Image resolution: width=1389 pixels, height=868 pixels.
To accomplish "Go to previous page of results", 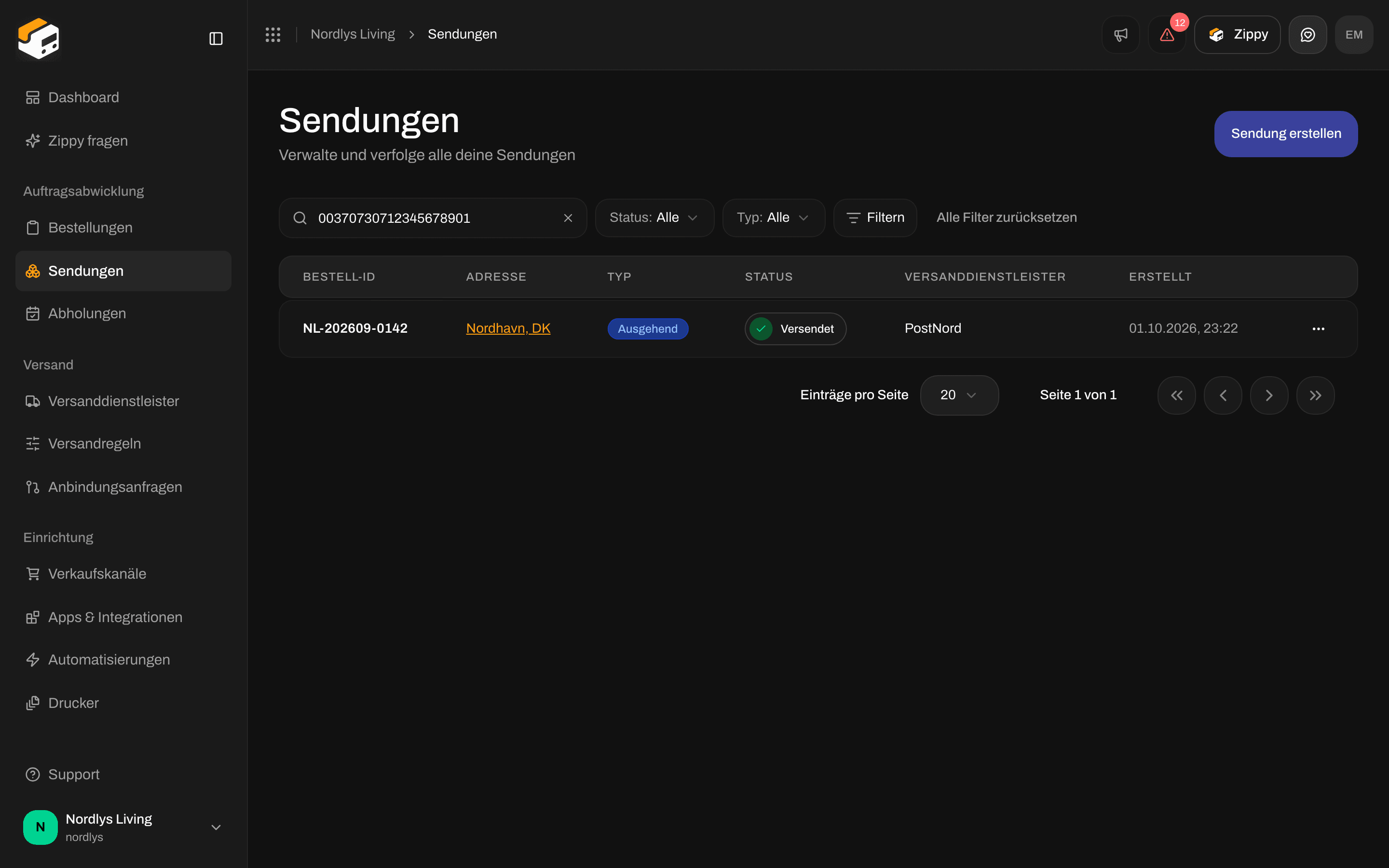I will [x=1223, y=395].
